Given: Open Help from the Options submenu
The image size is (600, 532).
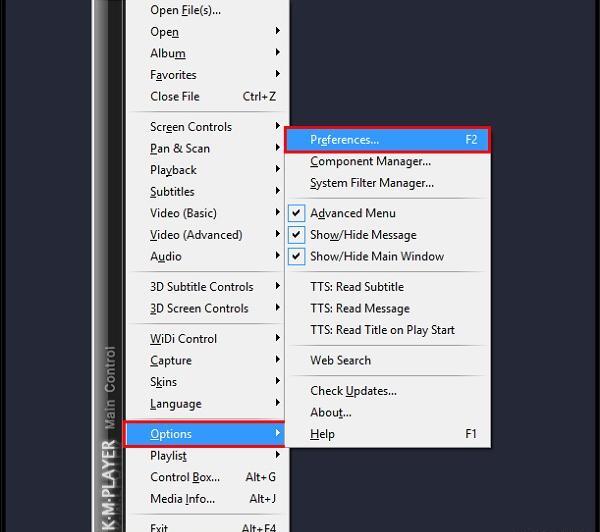Looking at the screenshot, I should click(388, 434).
